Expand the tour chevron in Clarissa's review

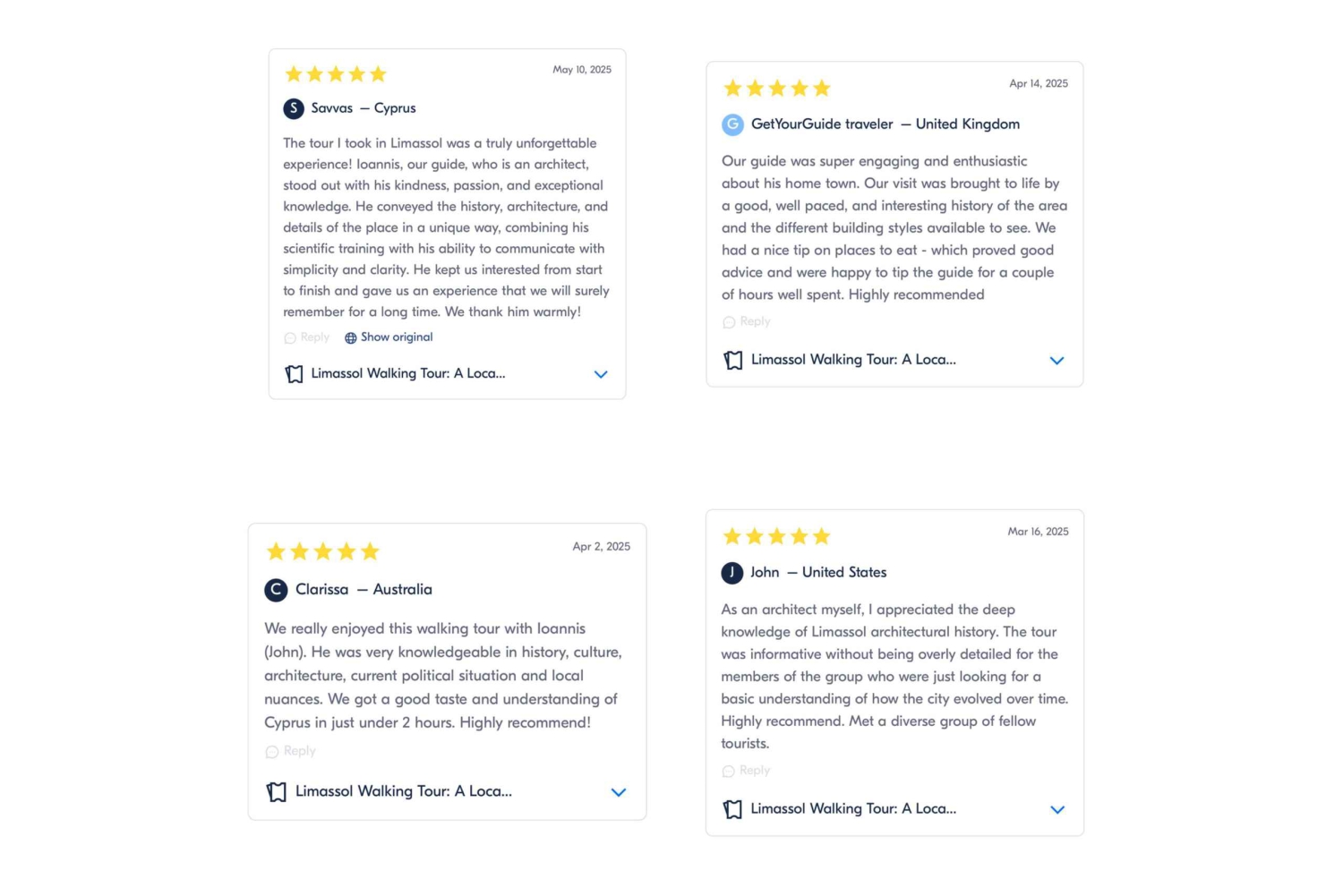pos(618,792)
